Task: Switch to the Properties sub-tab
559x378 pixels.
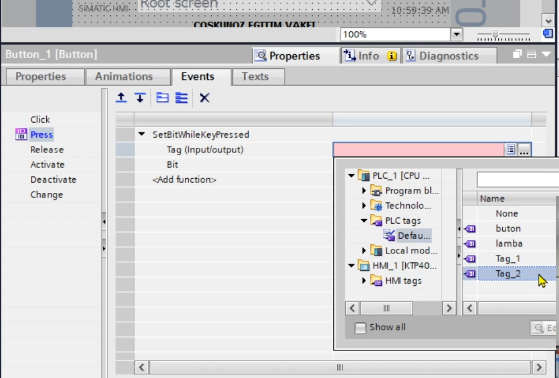Action: pos(45,77)
